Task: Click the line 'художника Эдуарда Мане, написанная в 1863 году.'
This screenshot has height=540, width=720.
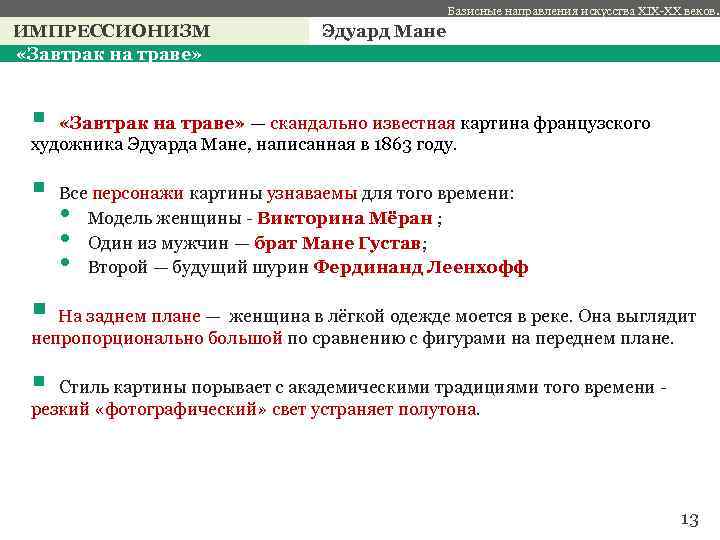Action: (244, 145)
